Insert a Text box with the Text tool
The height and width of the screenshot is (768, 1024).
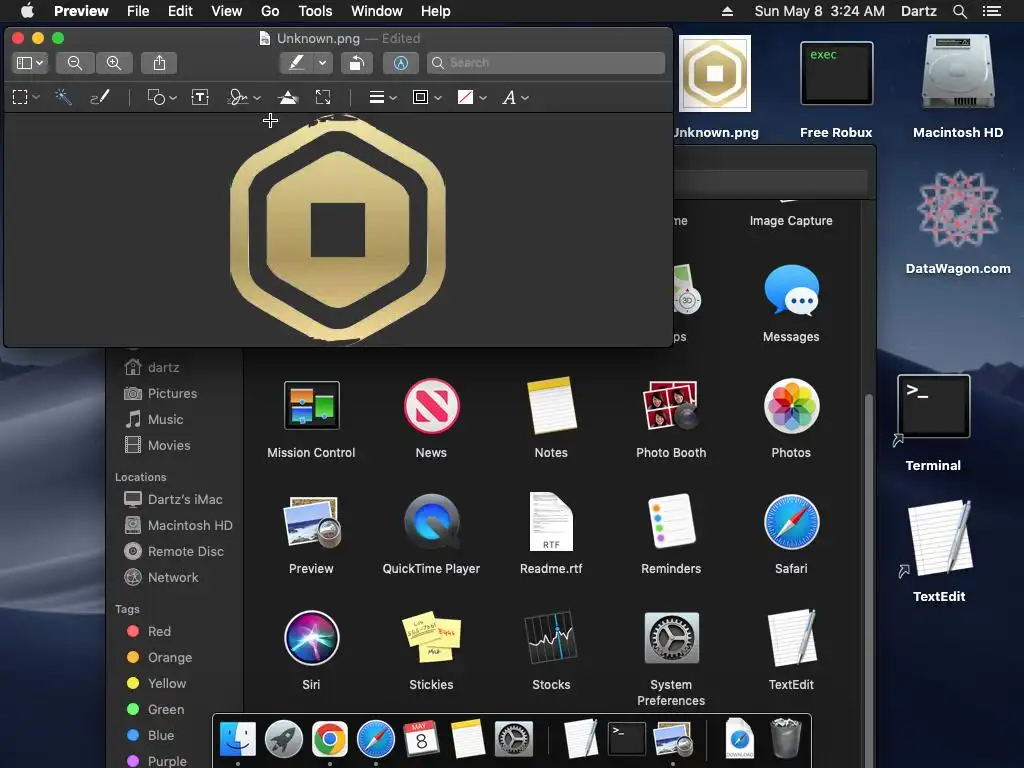(x=200, y=97)
